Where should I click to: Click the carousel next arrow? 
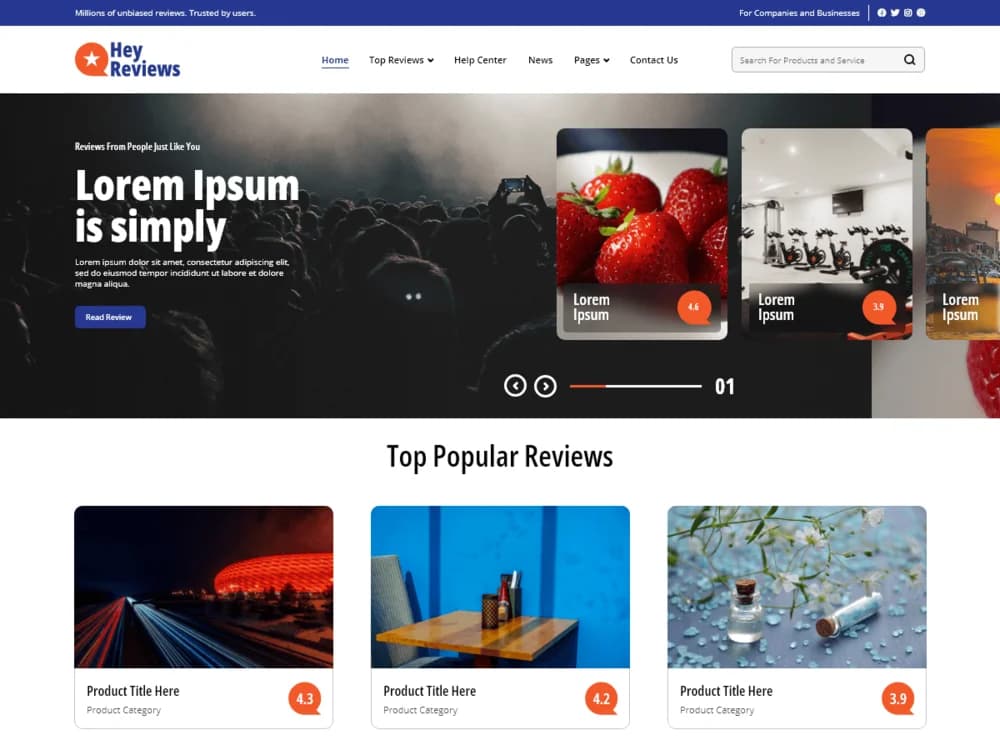pyautogui.click(x=546, y=386)
